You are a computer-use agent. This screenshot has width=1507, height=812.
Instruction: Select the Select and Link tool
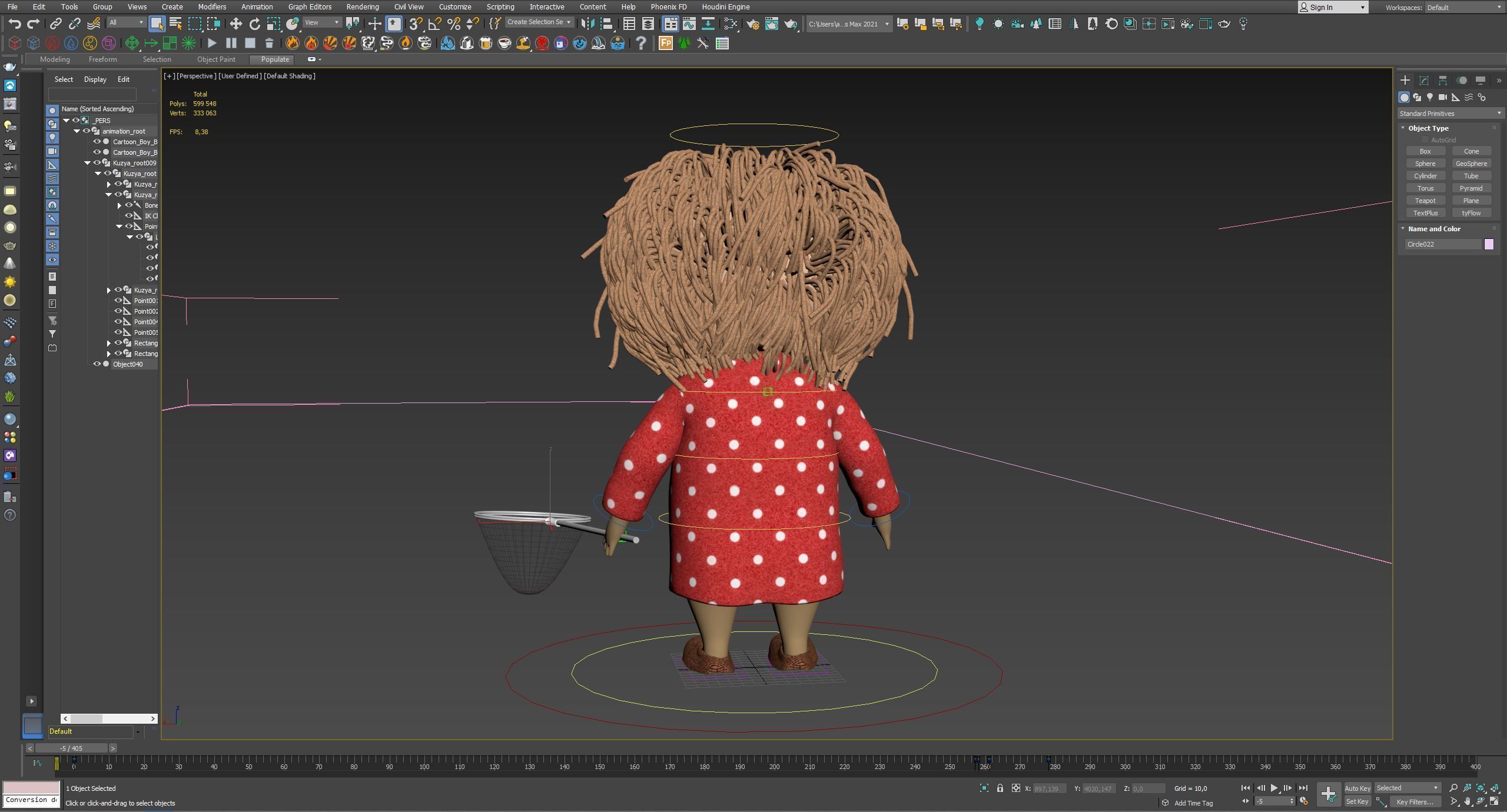(55, 24)
